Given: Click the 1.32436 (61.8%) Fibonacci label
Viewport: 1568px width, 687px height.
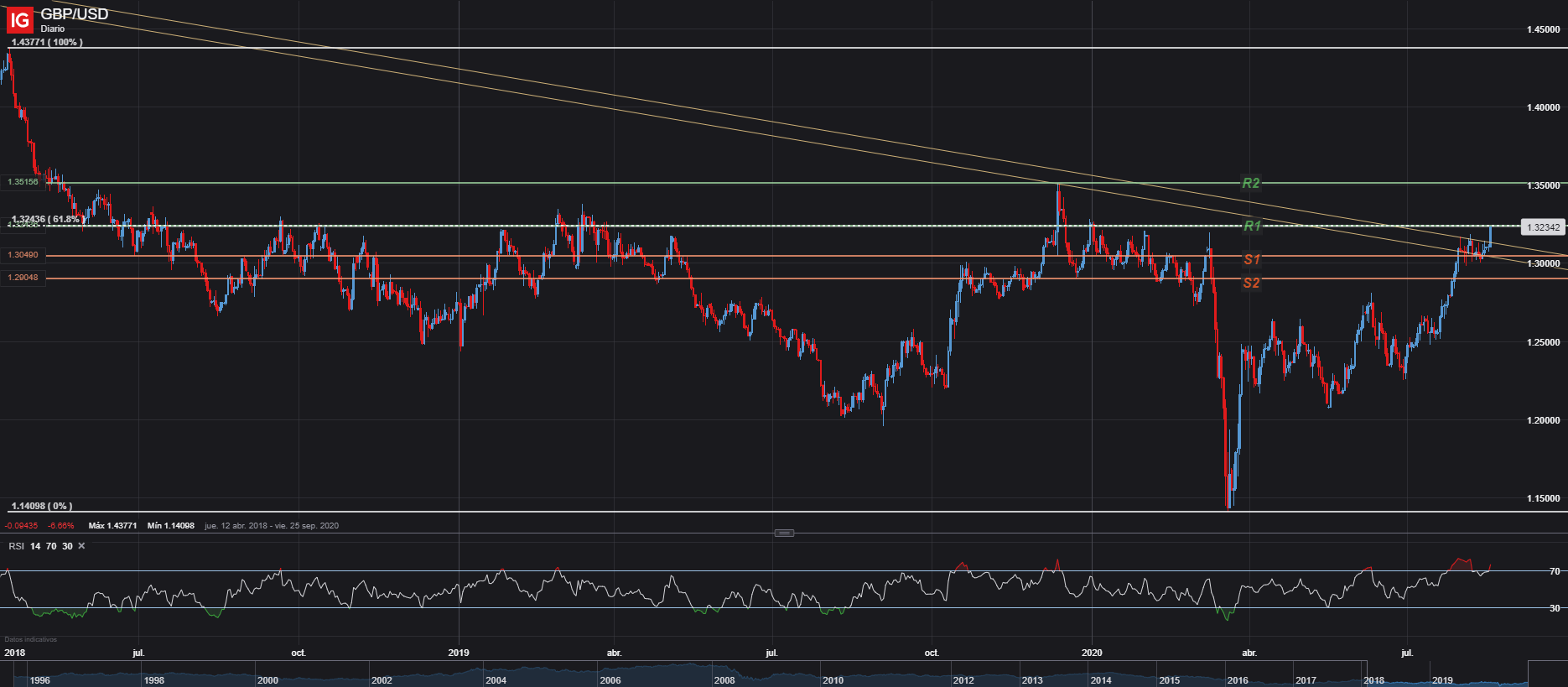Looking at the screenshot, I should [47, 219].
